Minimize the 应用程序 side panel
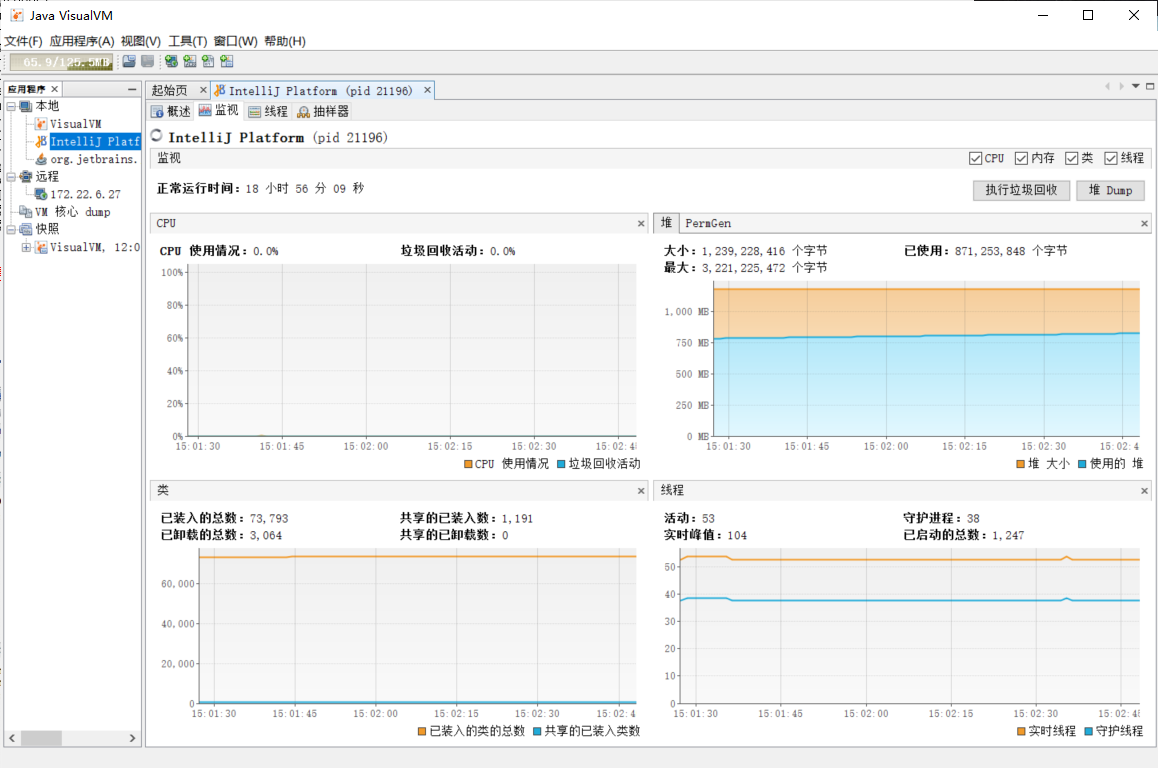Viewport: 1158px width, 768px height. tap(132, 89)
